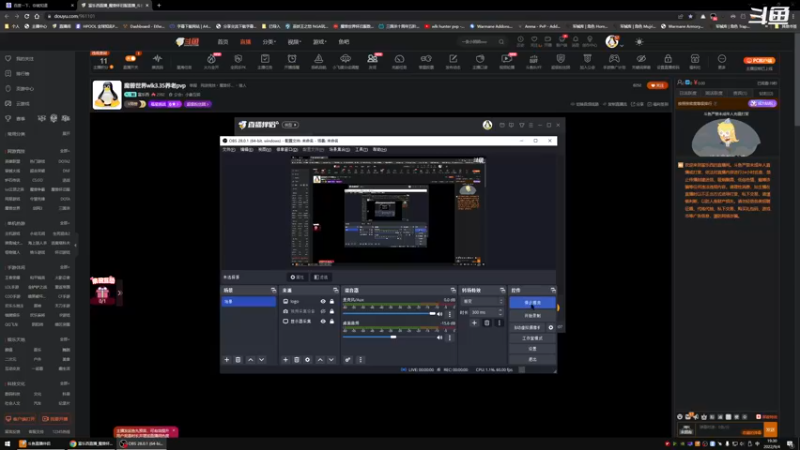Pop out the Scenes dock
Screen dimensions: 800x450
273,290
